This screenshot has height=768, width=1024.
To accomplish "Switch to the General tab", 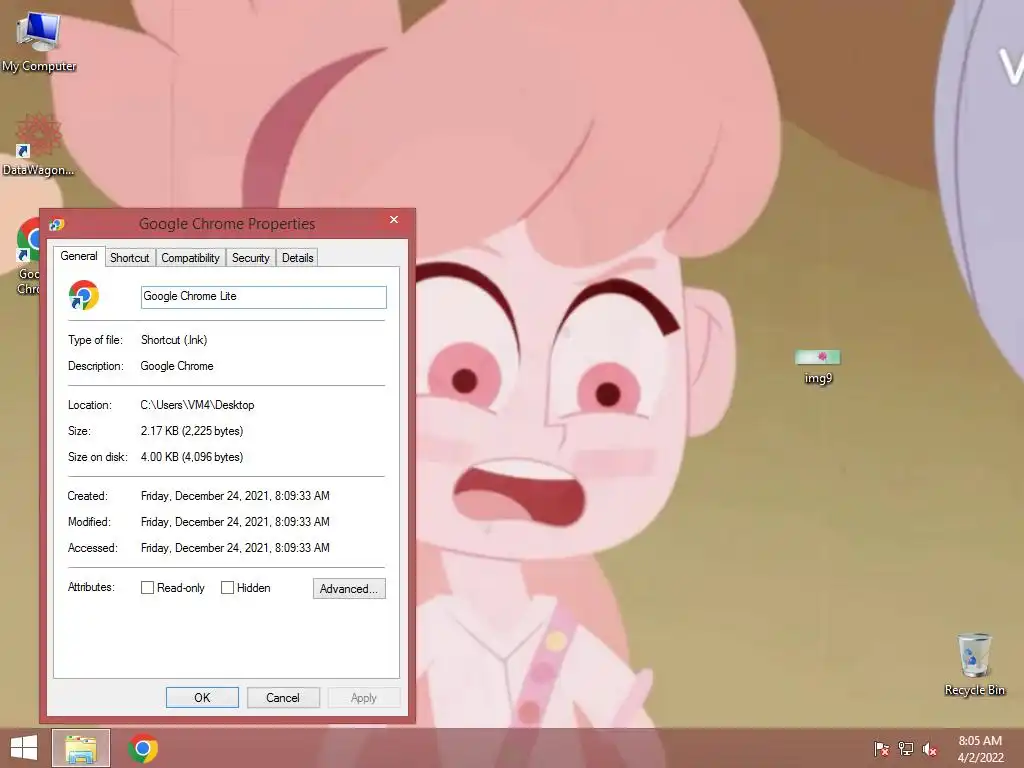I will coord(79,256).
